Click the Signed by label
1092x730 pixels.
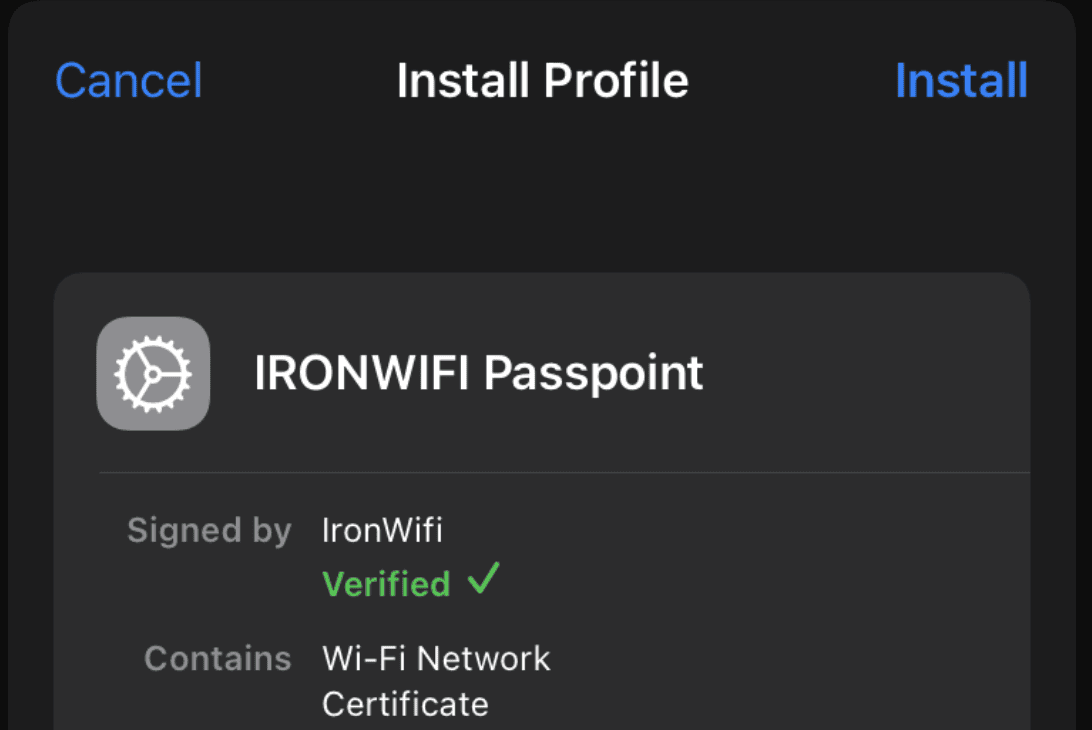(x=209, y=531)
